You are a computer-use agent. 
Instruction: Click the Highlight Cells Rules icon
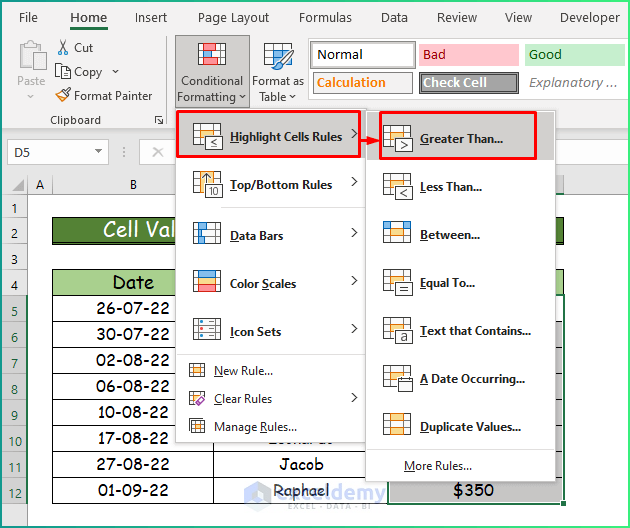click(207, 136)
